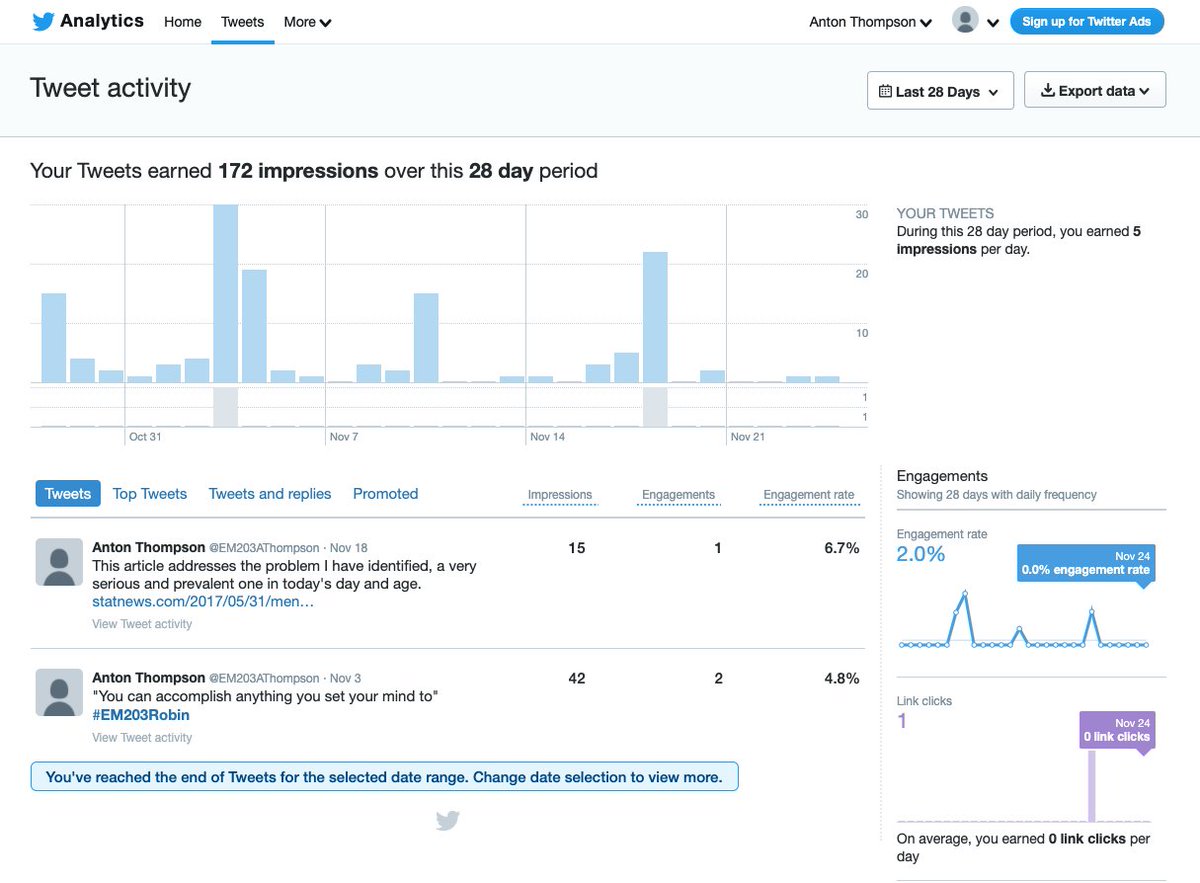Select the Tweets filter tab
1200x883 pixels.
pos(68,494)
